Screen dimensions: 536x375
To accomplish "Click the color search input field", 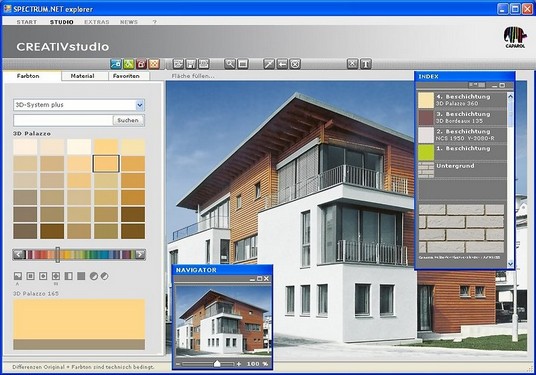I will click(x=63, y=120).
